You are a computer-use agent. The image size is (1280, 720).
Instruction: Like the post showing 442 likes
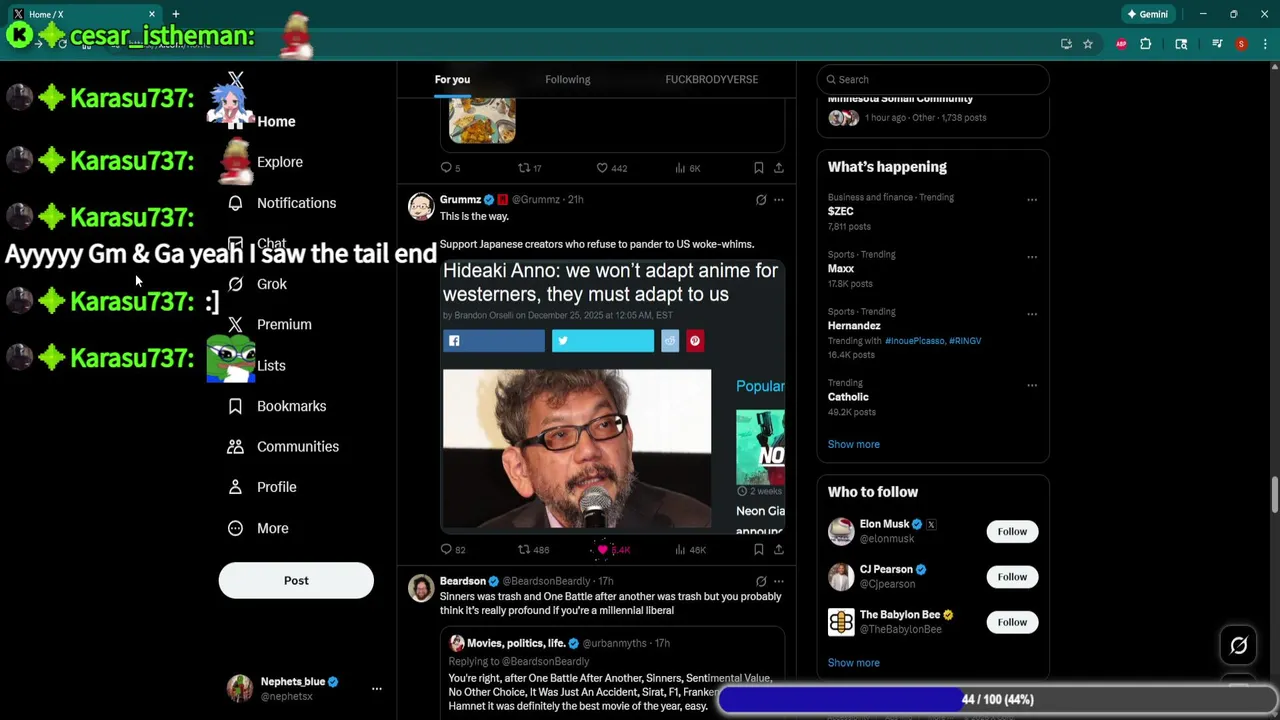pos(611,168)
